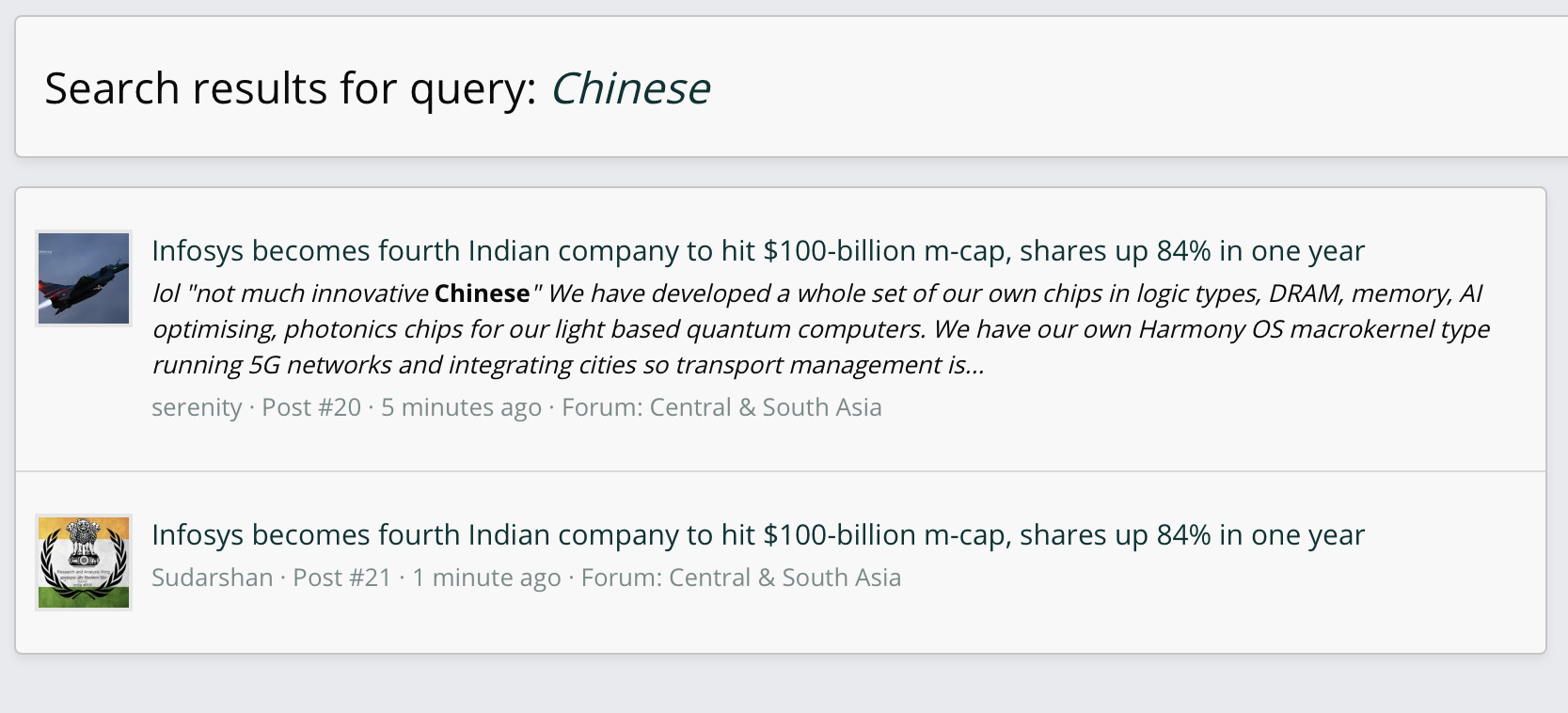Jump to Post #21
This screenshot has height=713, width=1568.
[x=342, y=578]
